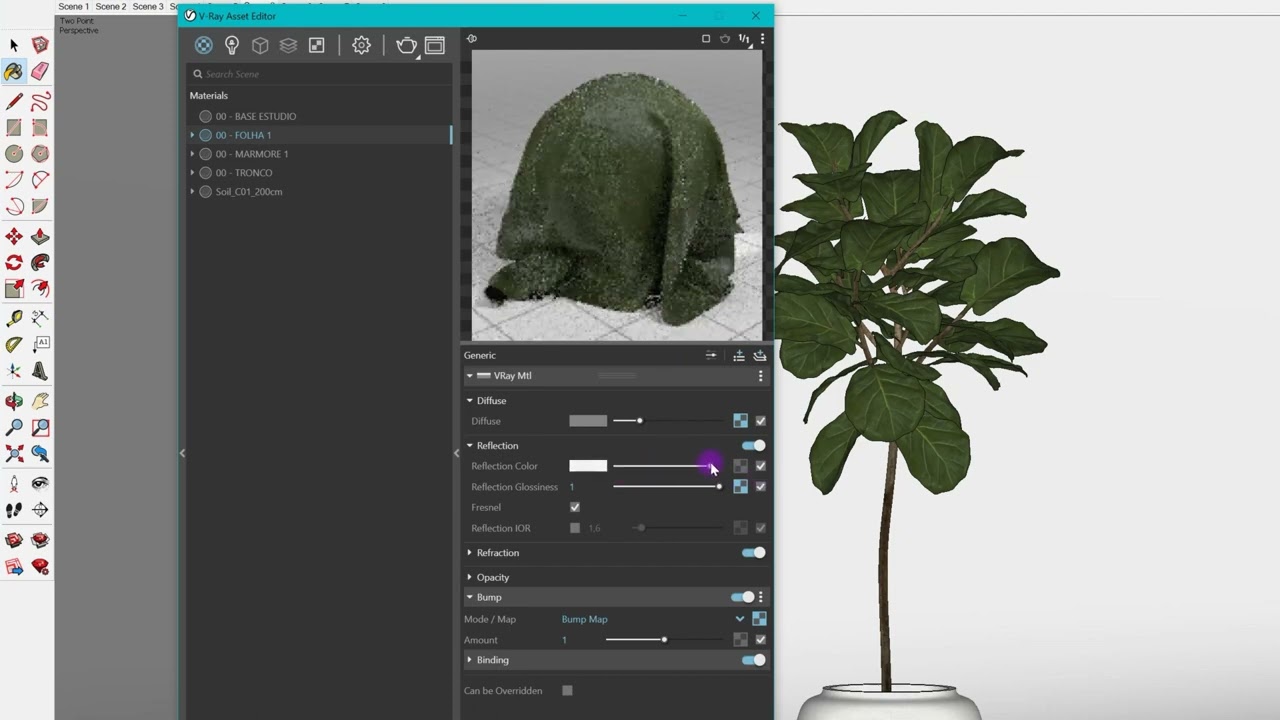
Task: Select the 3D Text tool
Action: (x=40, y=370)
